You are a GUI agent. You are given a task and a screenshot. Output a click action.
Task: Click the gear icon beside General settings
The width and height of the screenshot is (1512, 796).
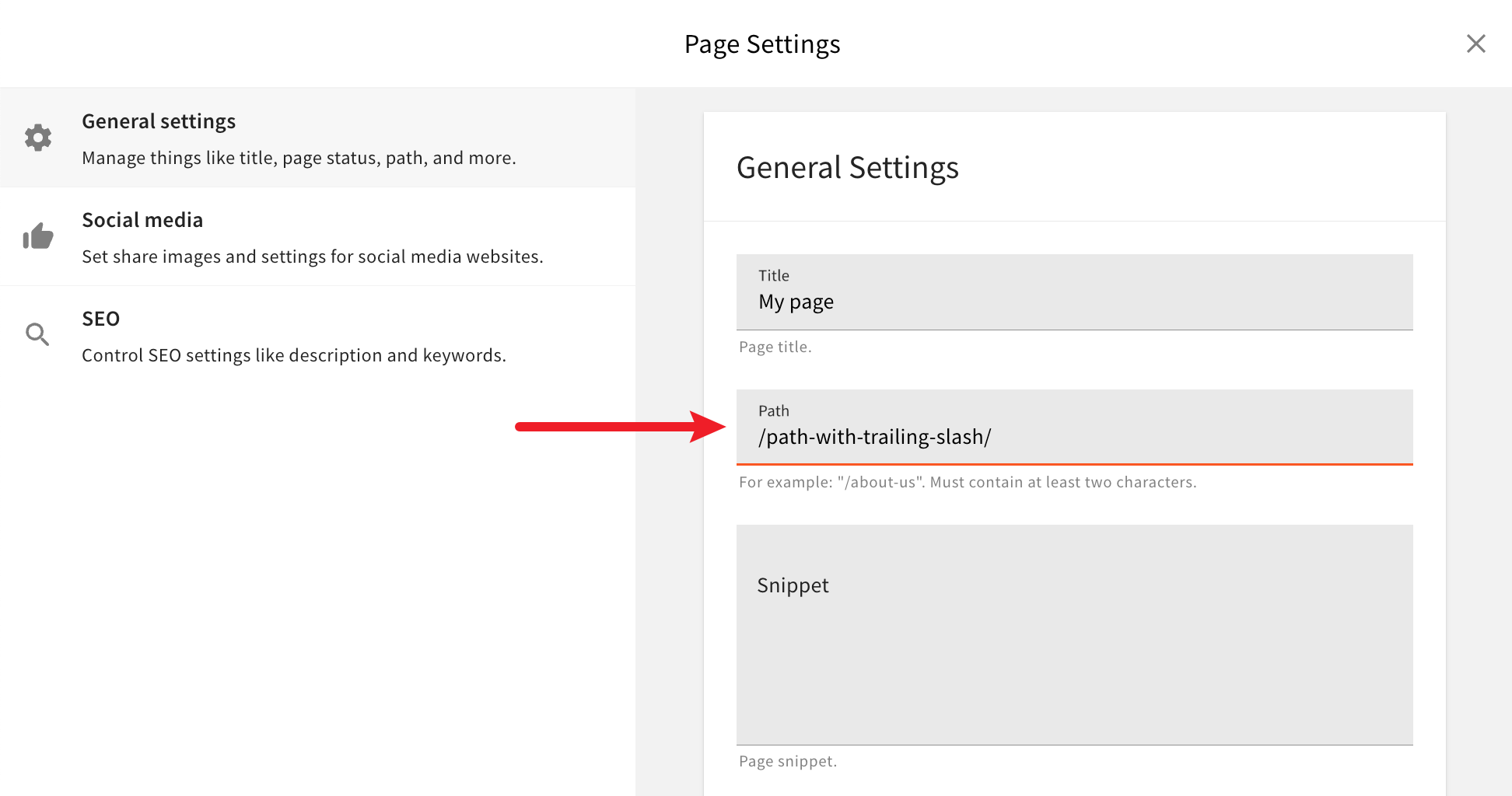pos(37,138)
